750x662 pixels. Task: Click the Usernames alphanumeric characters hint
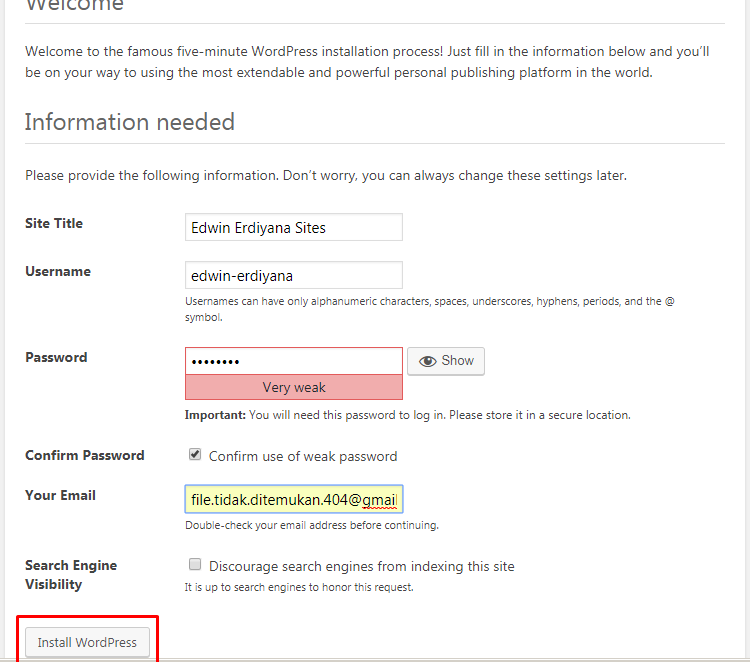(x=430, y=309)
